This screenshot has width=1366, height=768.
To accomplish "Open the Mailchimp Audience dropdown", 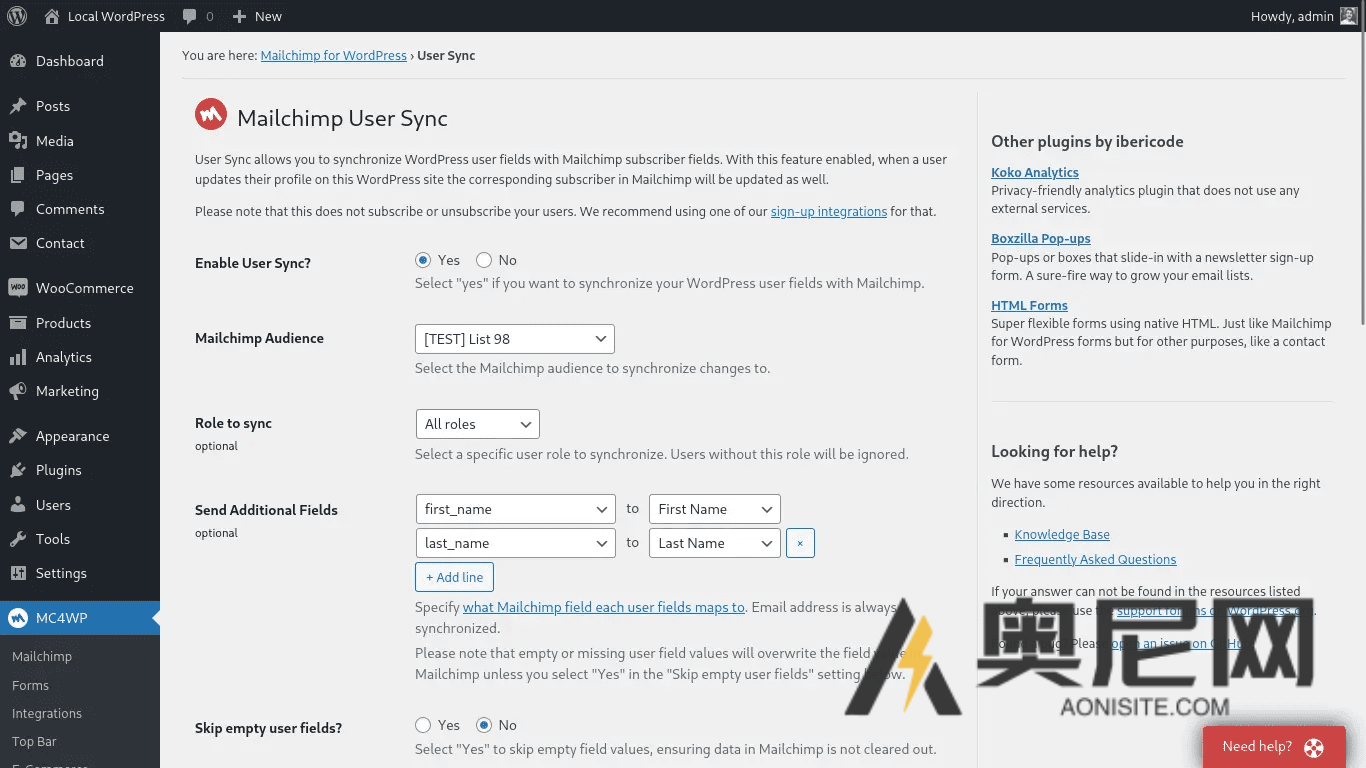I will (515, 339).
